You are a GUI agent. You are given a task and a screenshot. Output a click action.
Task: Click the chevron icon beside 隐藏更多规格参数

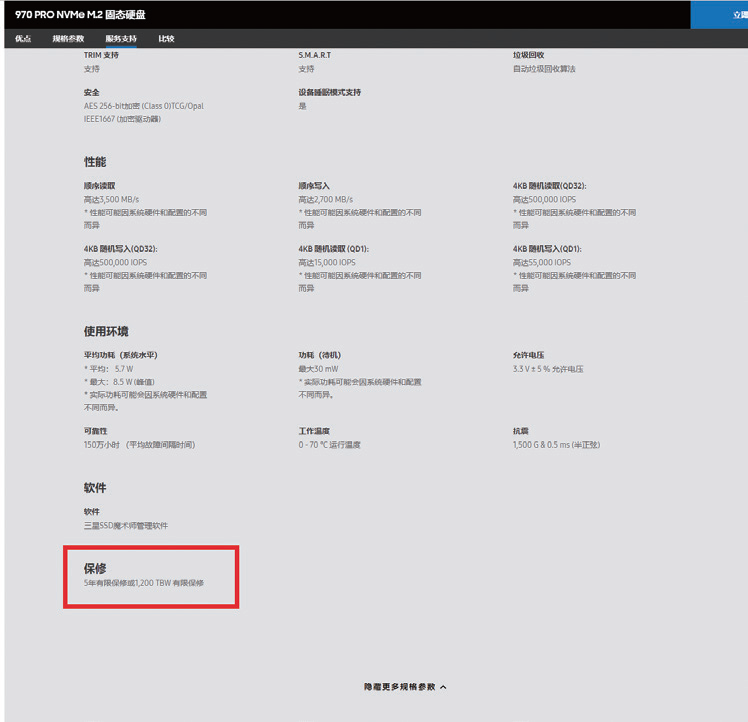443,687
